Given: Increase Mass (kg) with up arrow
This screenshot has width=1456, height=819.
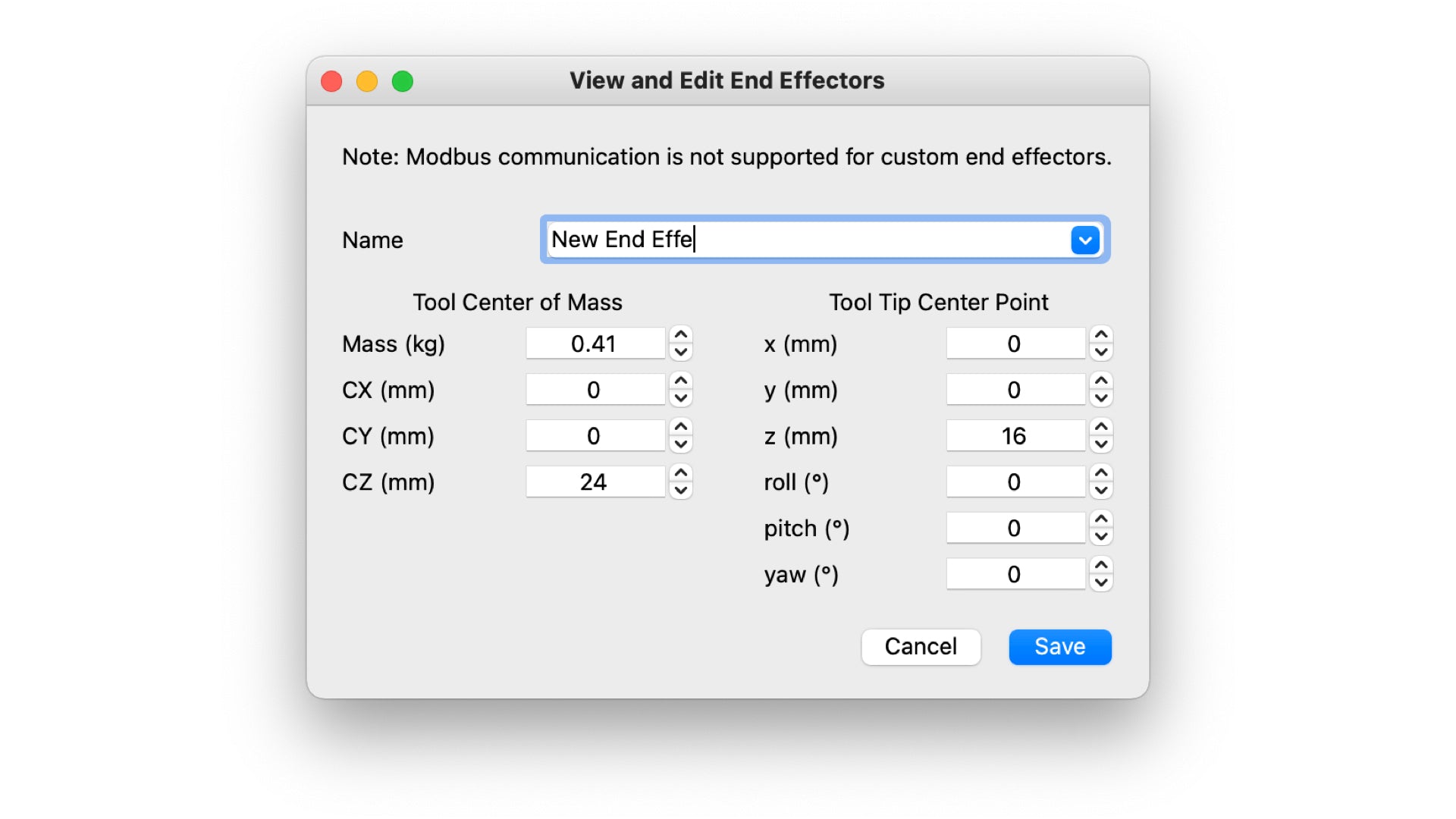Looking at the screenshot, I should pyautogui.click(x=681, y=335).
